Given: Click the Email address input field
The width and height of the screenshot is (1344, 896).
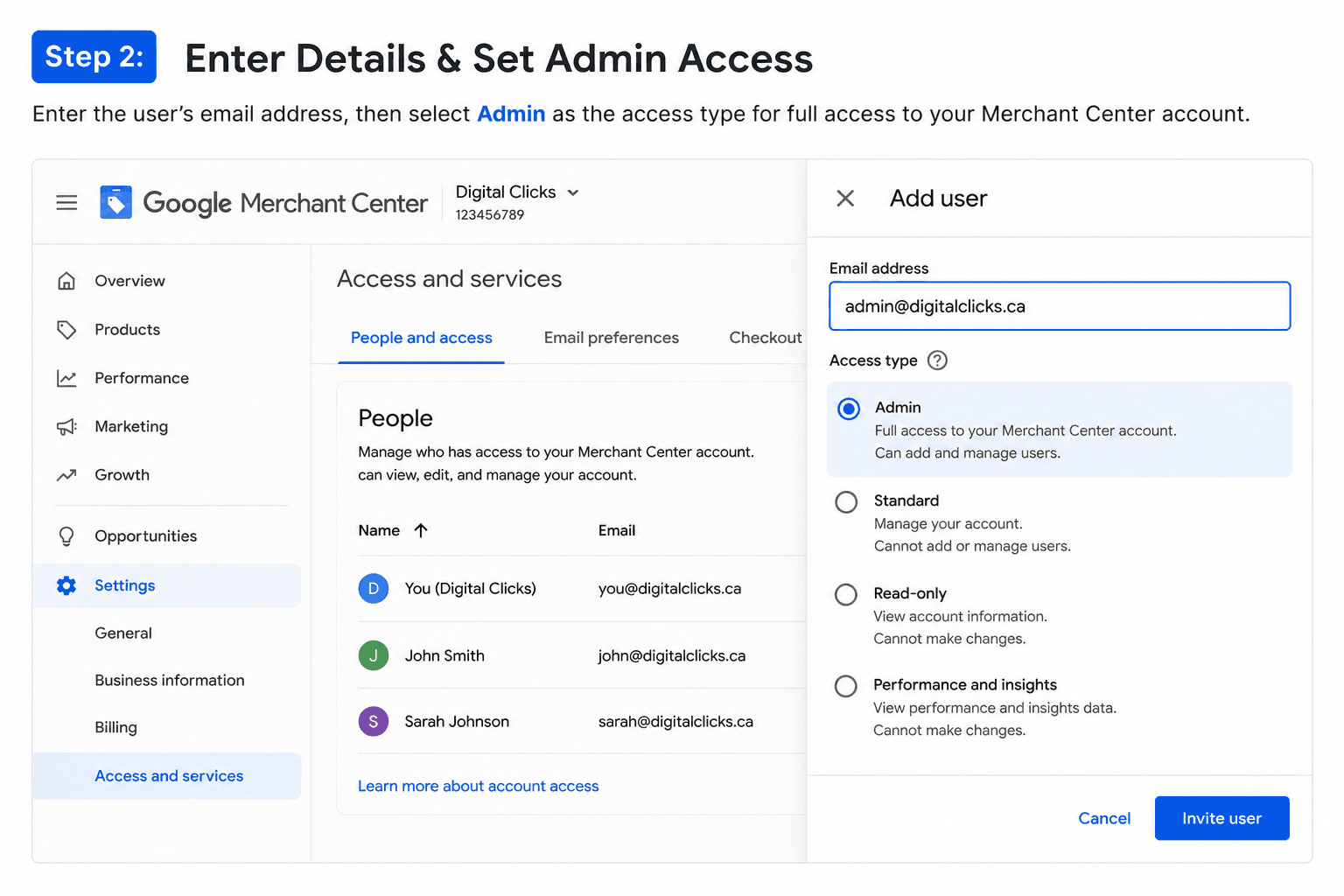Looking at the screenshot, I should [1060, 306].
